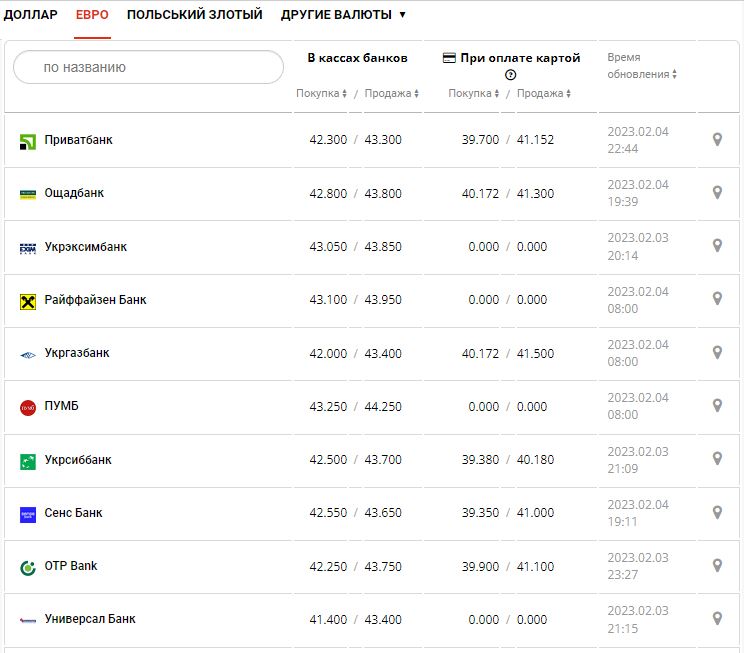The height and width of the screenshot is (653, 744).
Task: Click the OTP Bank green logo
Action: click(28, 567)
